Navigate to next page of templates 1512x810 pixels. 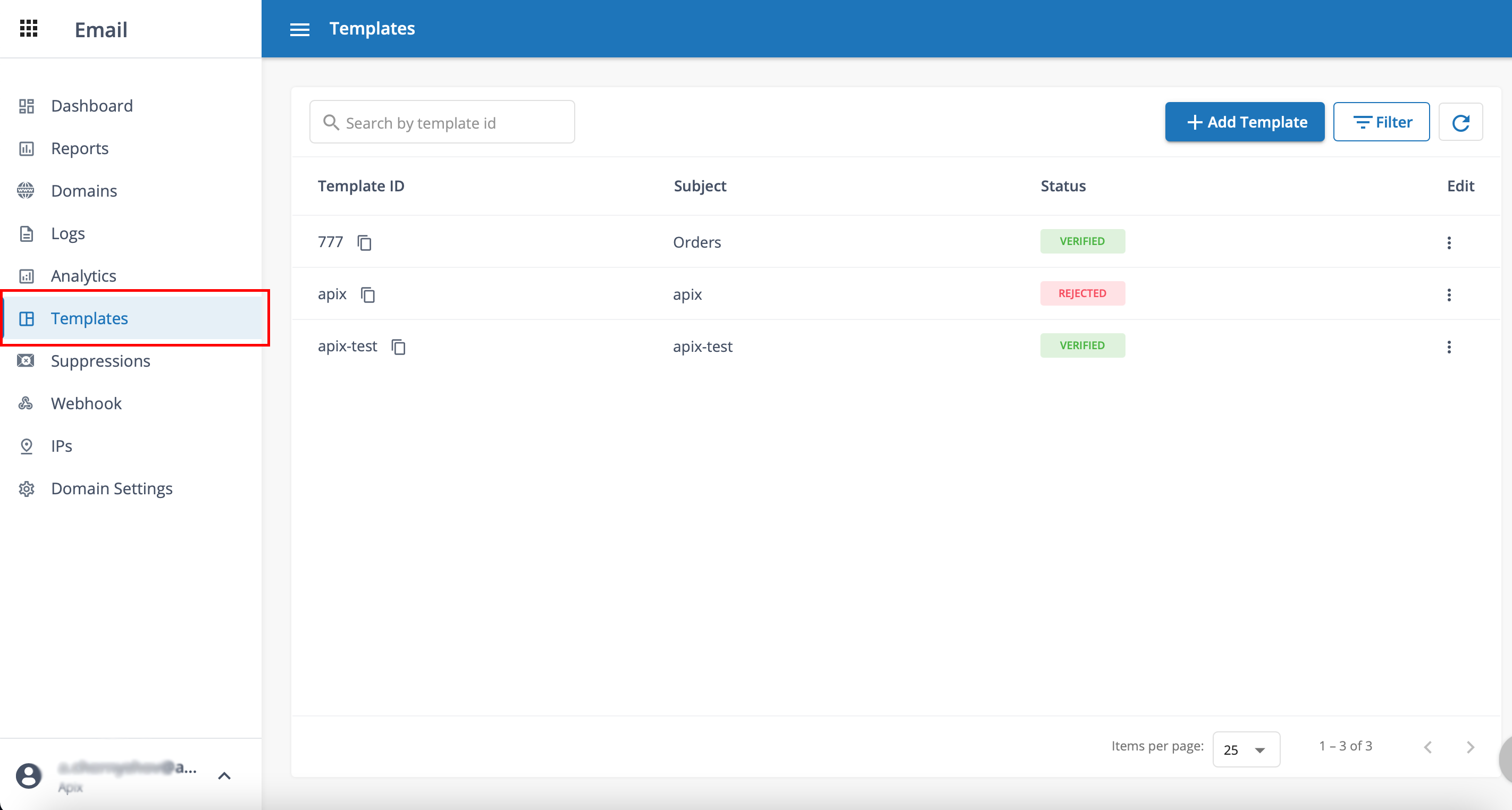tap(1471, 745)
